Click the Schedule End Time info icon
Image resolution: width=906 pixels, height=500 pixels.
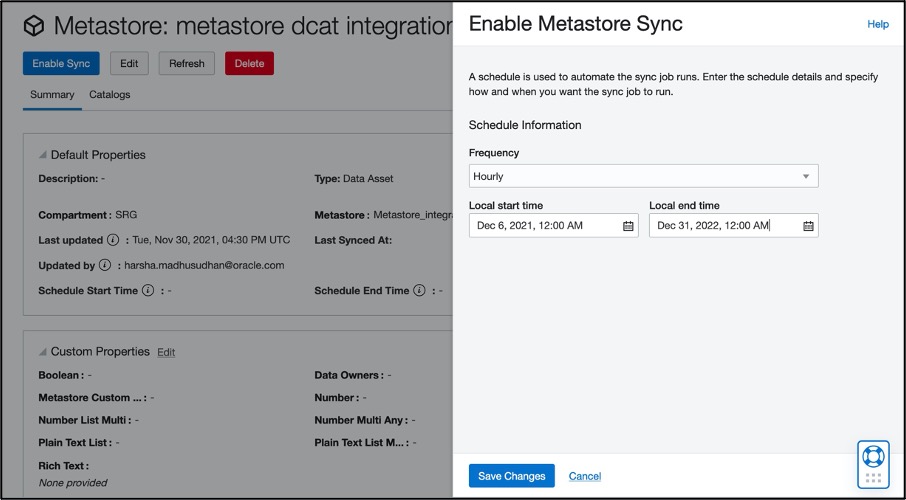[419, 291]
